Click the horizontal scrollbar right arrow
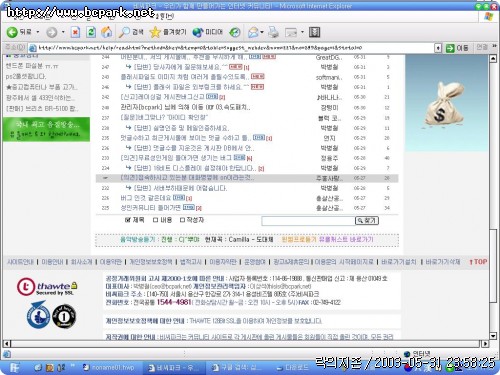Image resolution: width=500 pixels, height=375 pixels. 485,343
